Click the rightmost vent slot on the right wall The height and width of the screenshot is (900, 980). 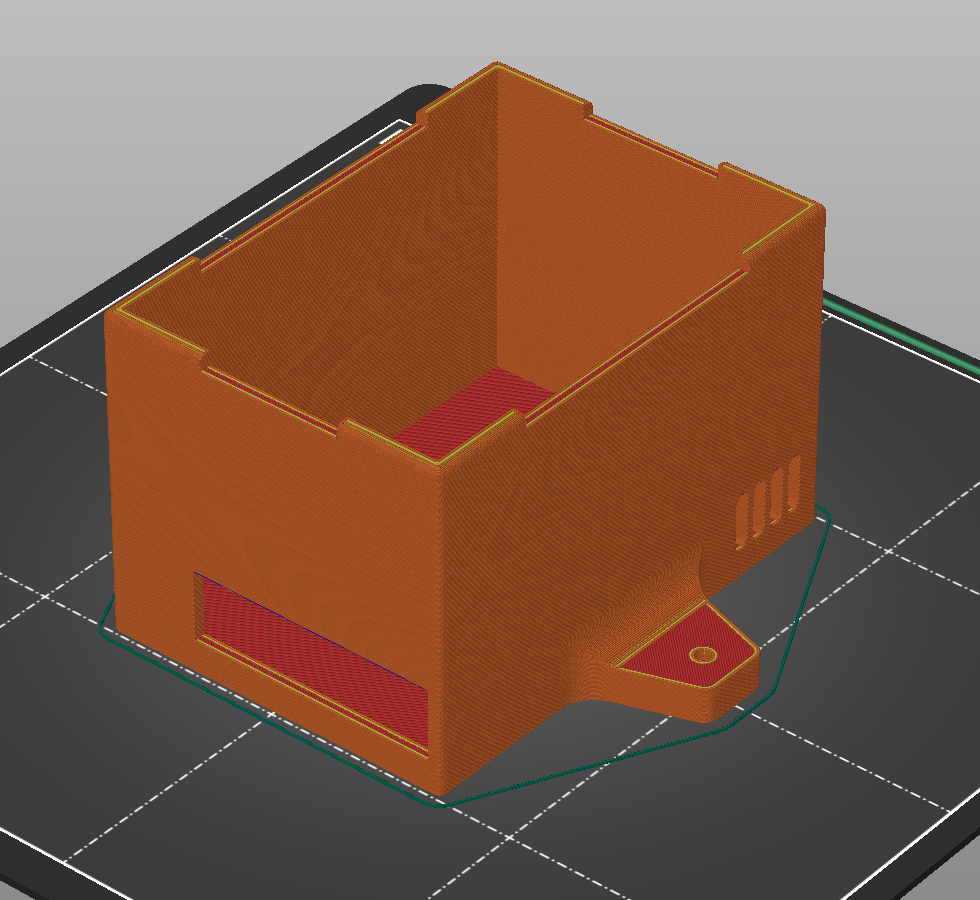795,484
